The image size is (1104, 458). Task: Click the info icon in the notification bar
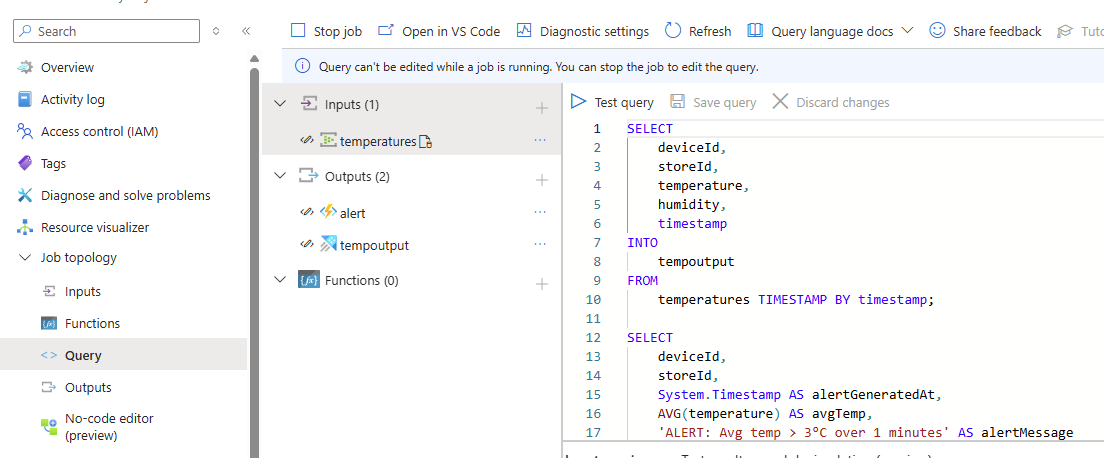(x=302, y=67)
